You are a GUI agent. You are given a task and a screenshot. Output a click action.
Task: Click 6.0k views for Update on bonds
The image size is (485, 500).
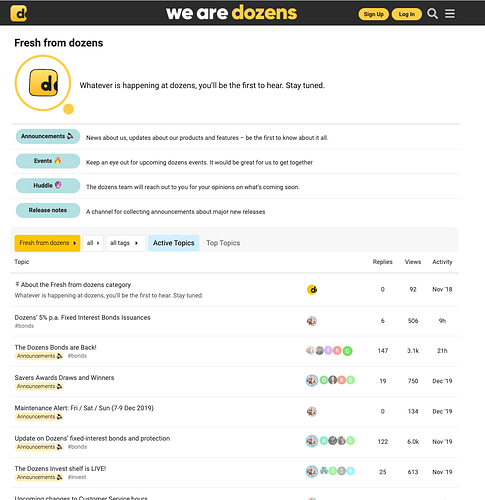tap(413, 442)
